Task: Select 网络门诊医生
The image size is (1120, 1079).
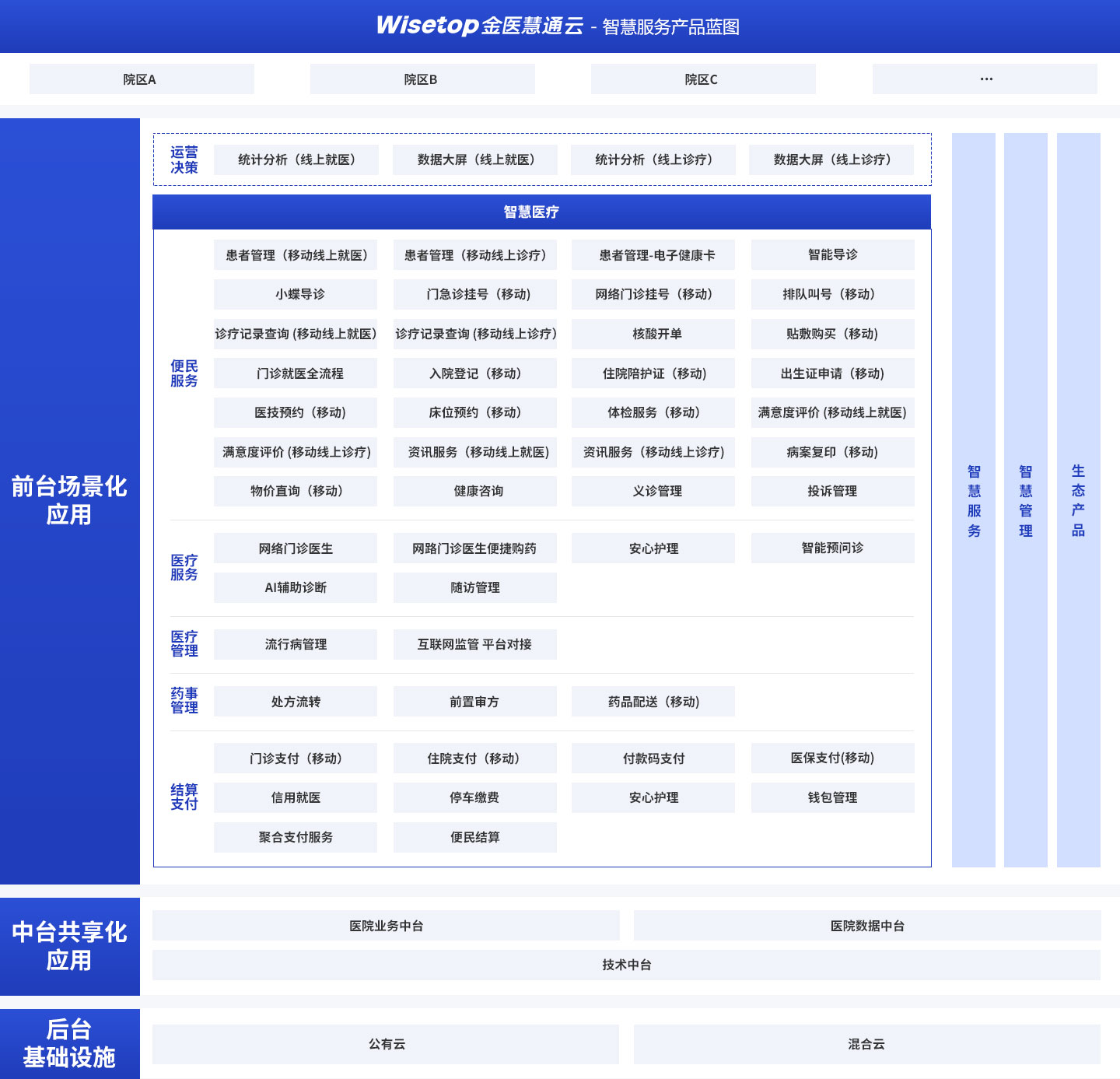Action: point(296,548)
